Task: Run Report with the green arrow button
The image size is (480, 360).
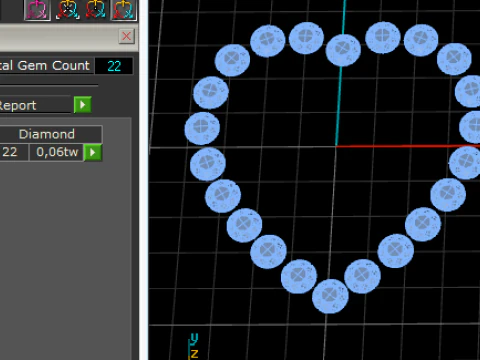Action: [x=83, y=105]
